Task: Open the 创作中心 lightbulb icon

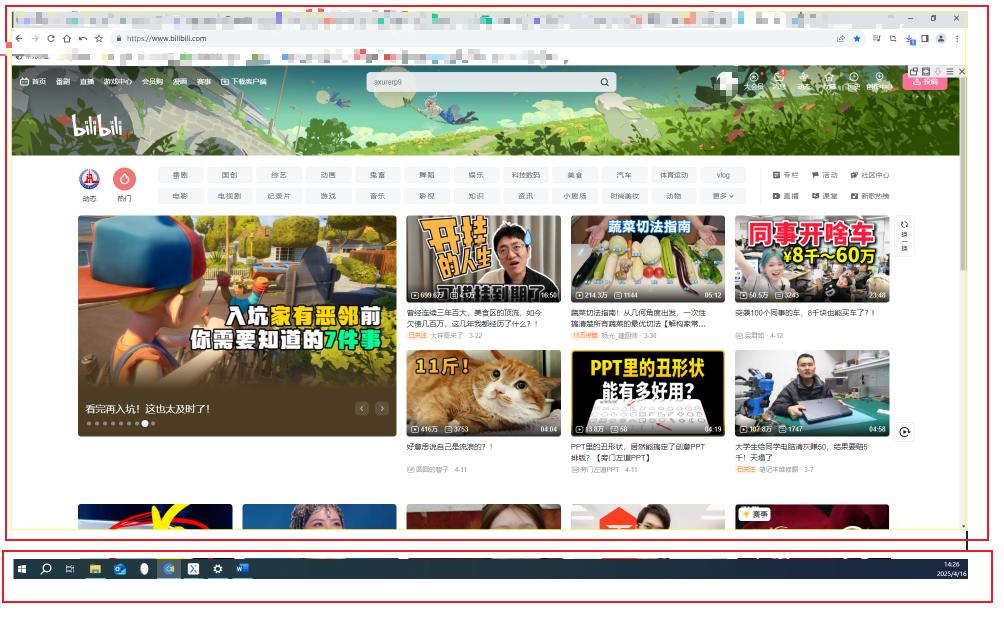Action: (879, 81)
